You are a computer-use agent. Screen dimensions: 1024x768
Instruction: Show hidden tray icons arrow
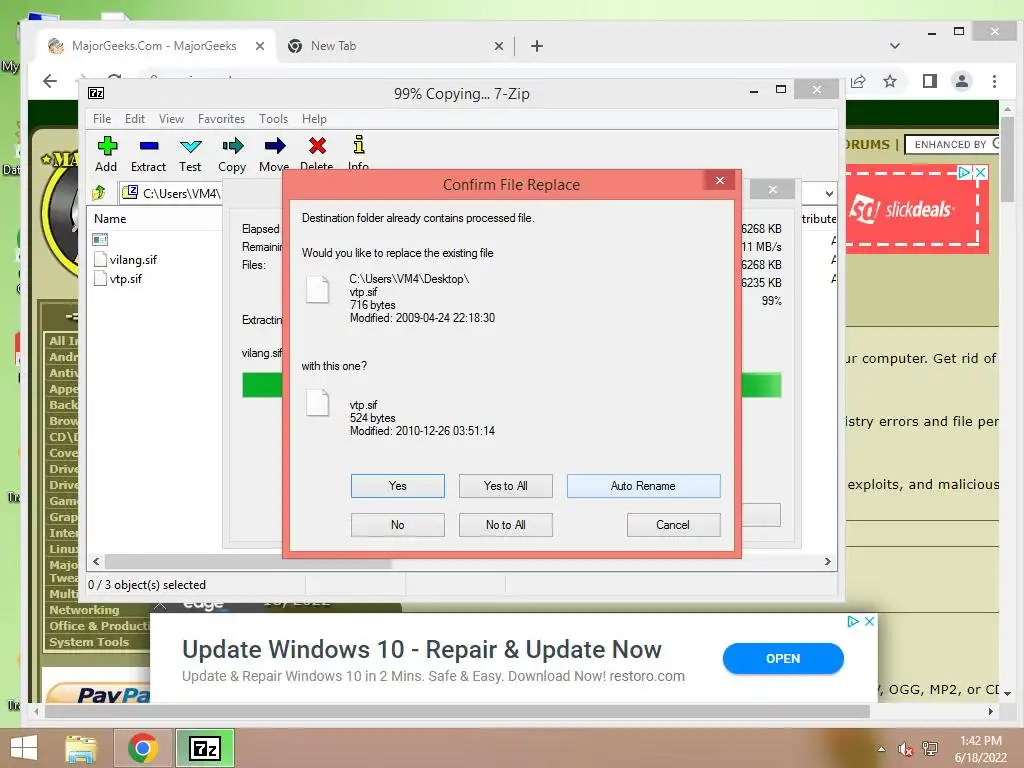pos(882,749)
